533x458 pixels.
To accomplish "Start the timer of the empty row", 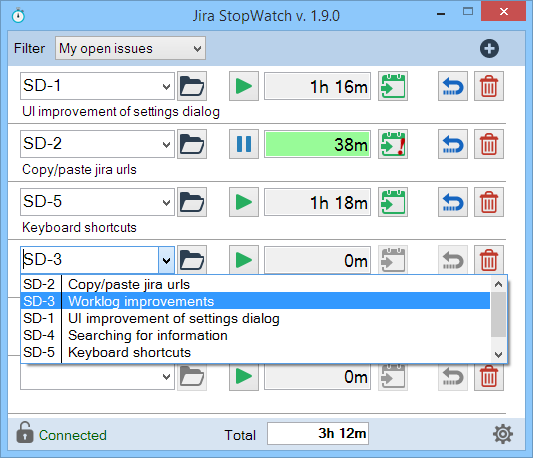I will tap(244, 377).
